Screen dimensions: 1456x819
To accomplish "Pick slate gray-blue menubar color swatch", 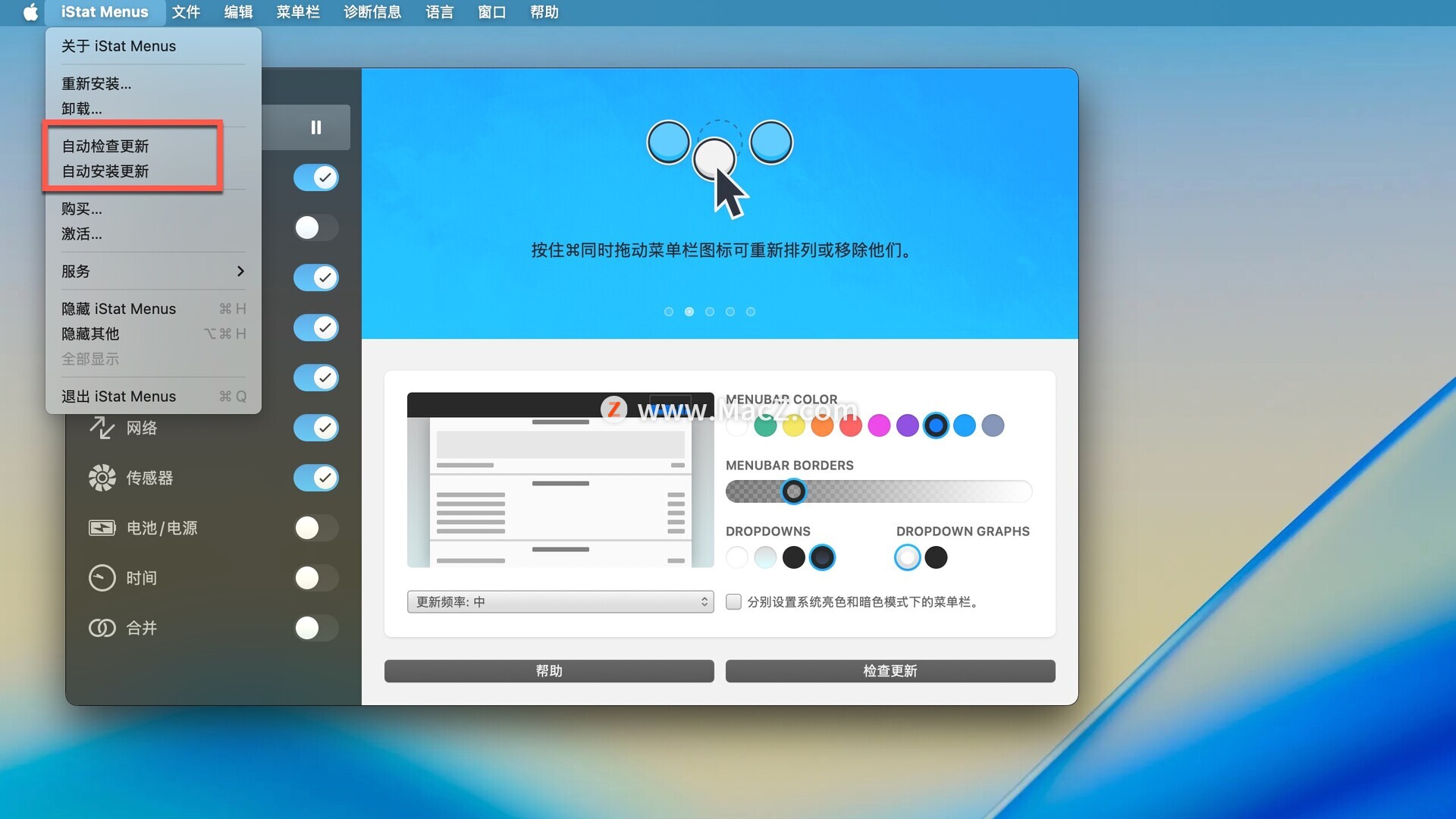I will pos(993,425).
